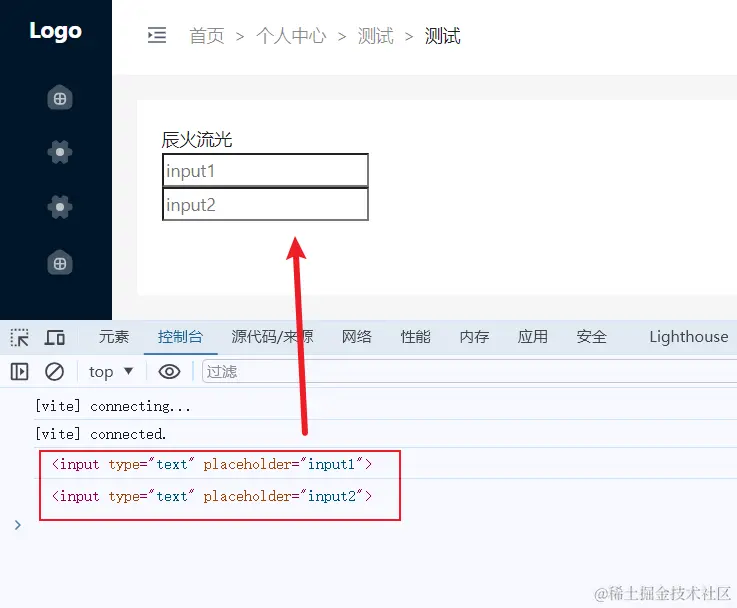Go to 个人中心 in the breadcrumb
737x608 pixels.
(291, 36)
